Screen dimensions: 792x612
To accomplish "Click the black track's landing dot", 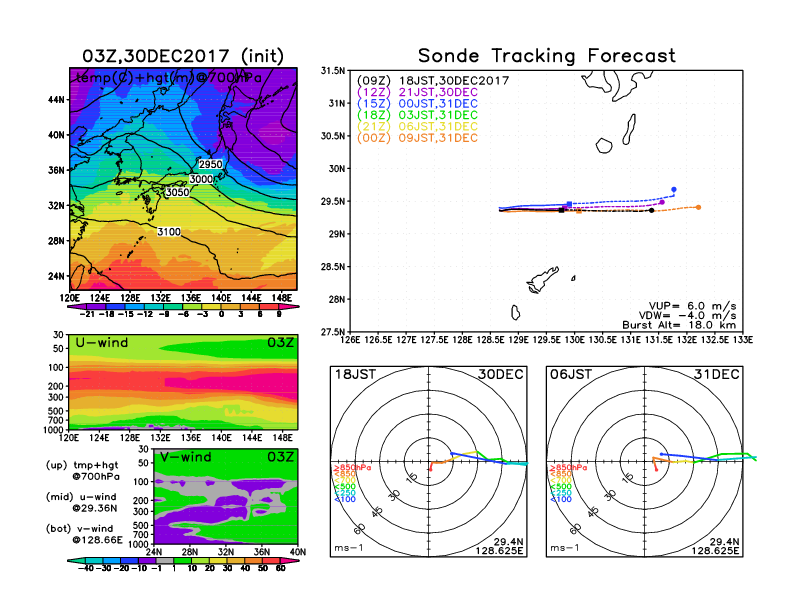I will click(652, 211).
